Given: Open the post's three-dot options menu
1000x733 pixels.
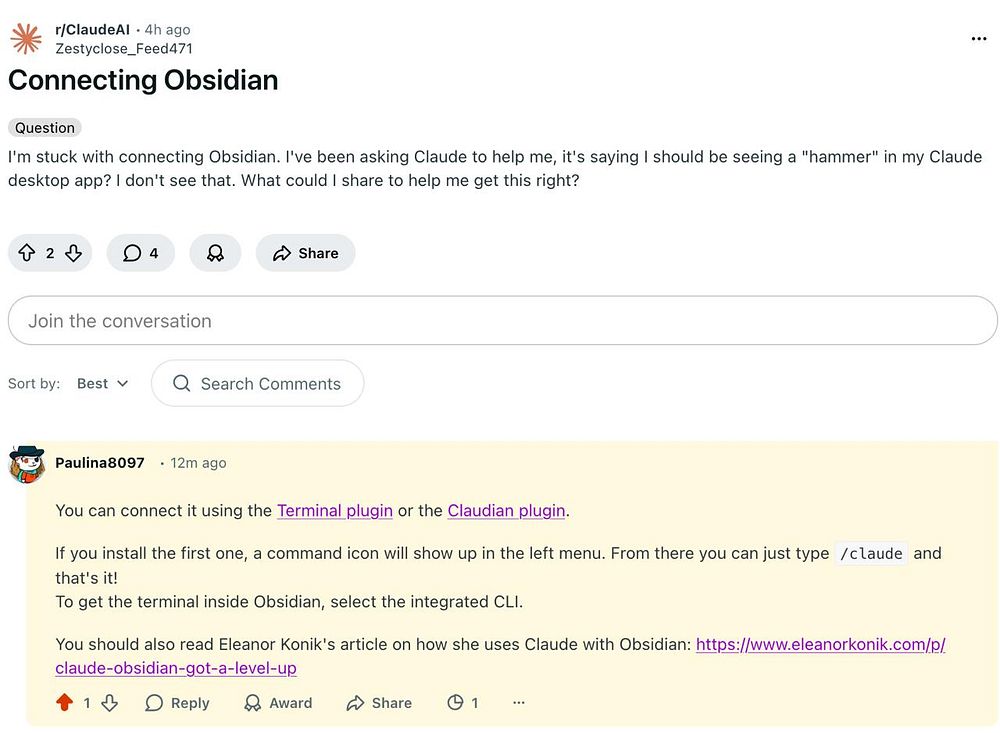Looking at the screenshot, I should [x=979, y=39].
